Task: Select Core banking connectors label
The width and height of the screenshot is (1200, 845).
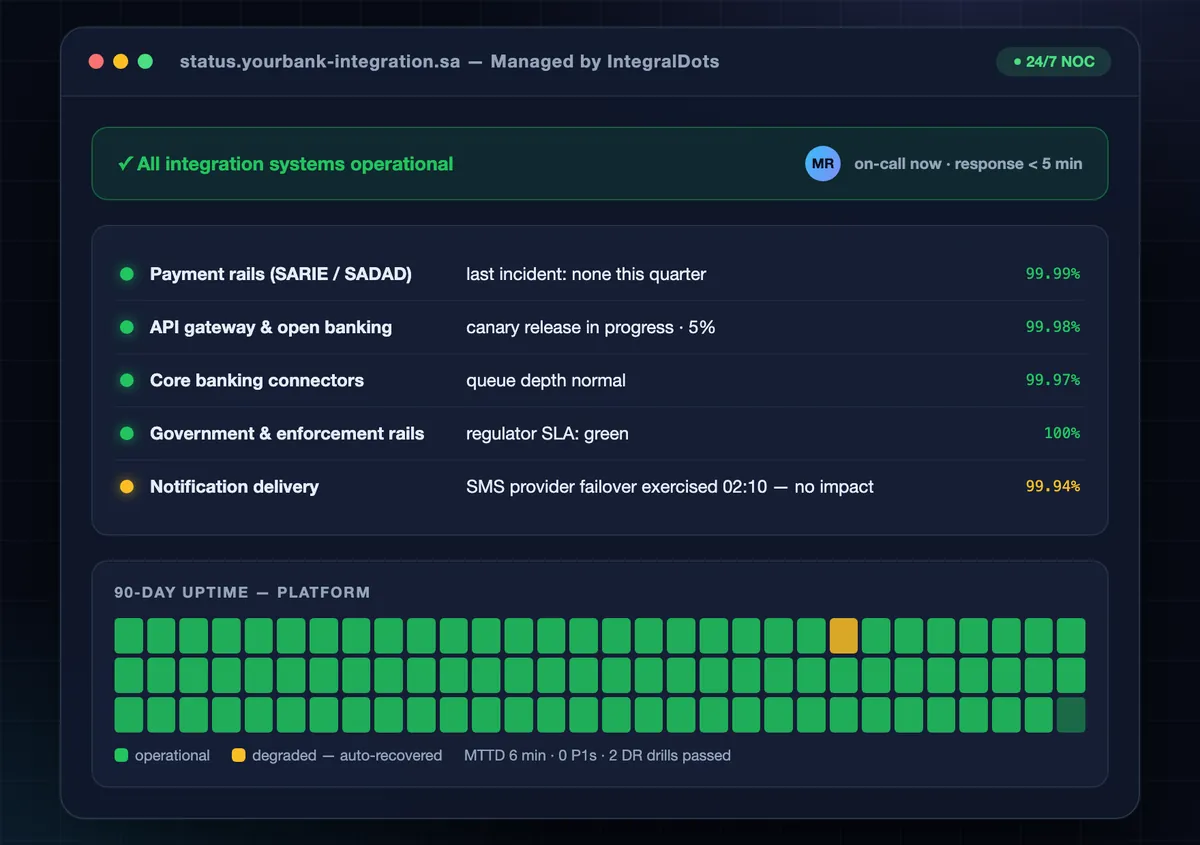Action: pyautogui.click(x=257, y=380)
